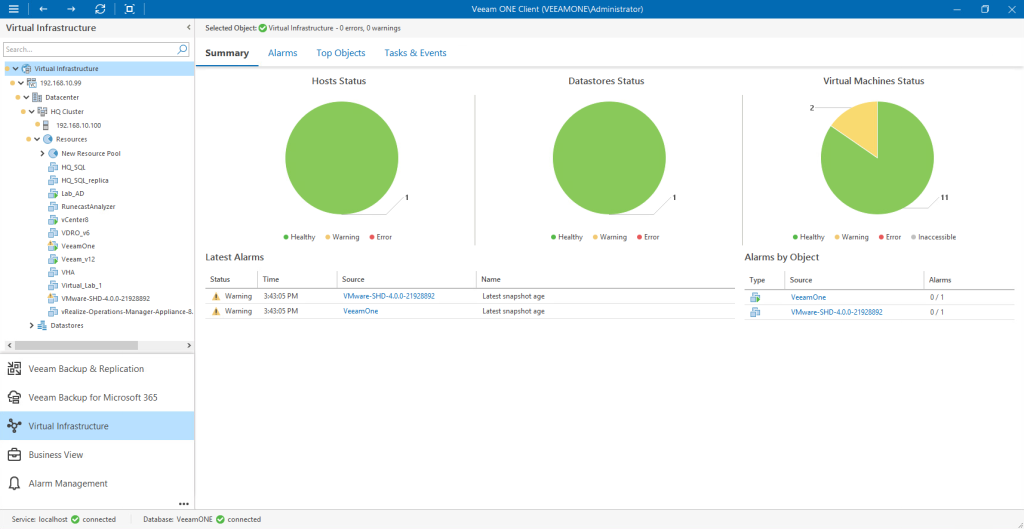The height and width of the screenshot is (529, 1024).
Task: Open the VeeamOne link in Latest Alarms
Action: pos(360,311)
